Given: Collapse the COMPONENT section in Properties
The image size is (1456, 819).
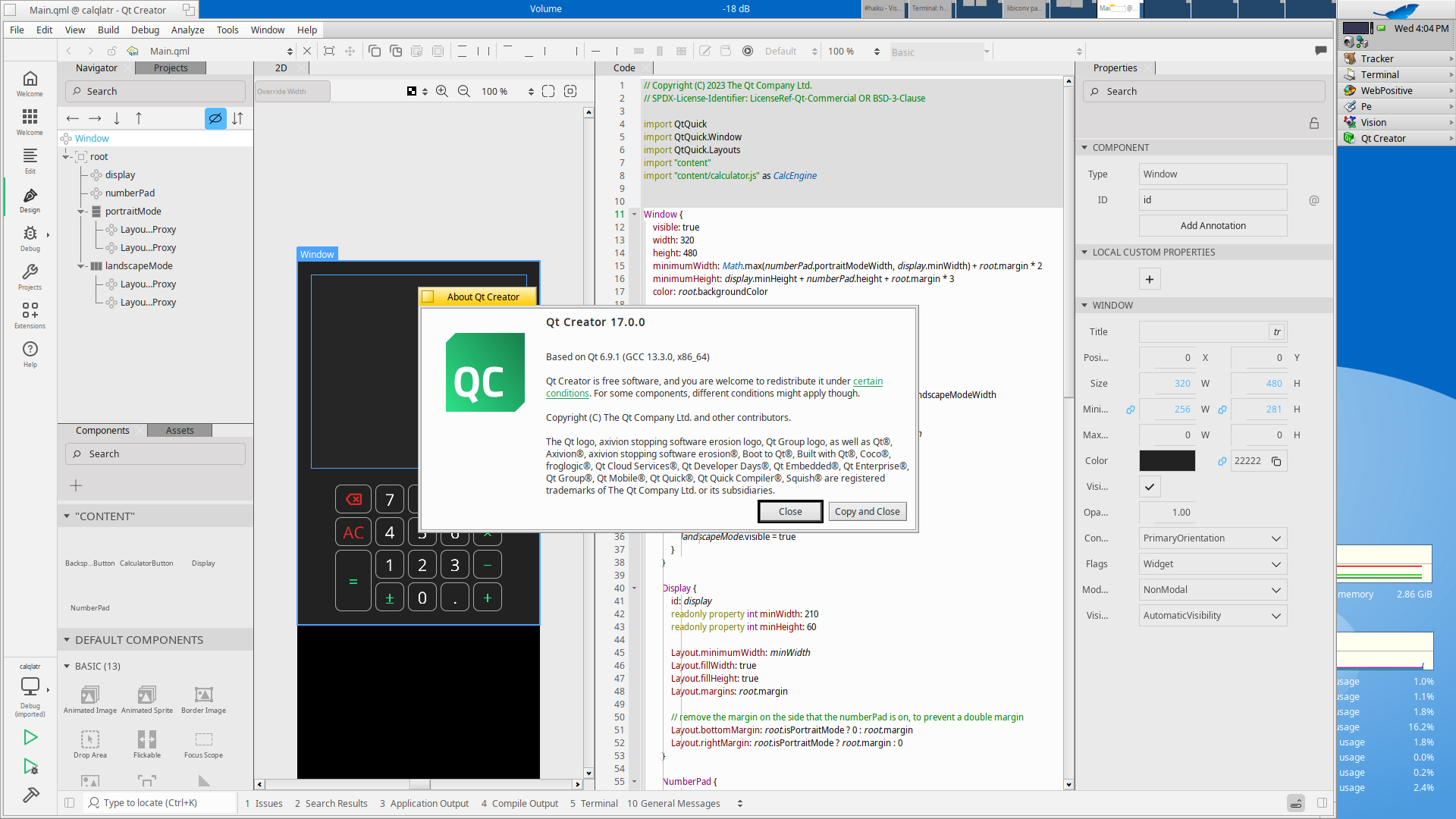Looking at the screenshot, I should tap(1084, 148).
